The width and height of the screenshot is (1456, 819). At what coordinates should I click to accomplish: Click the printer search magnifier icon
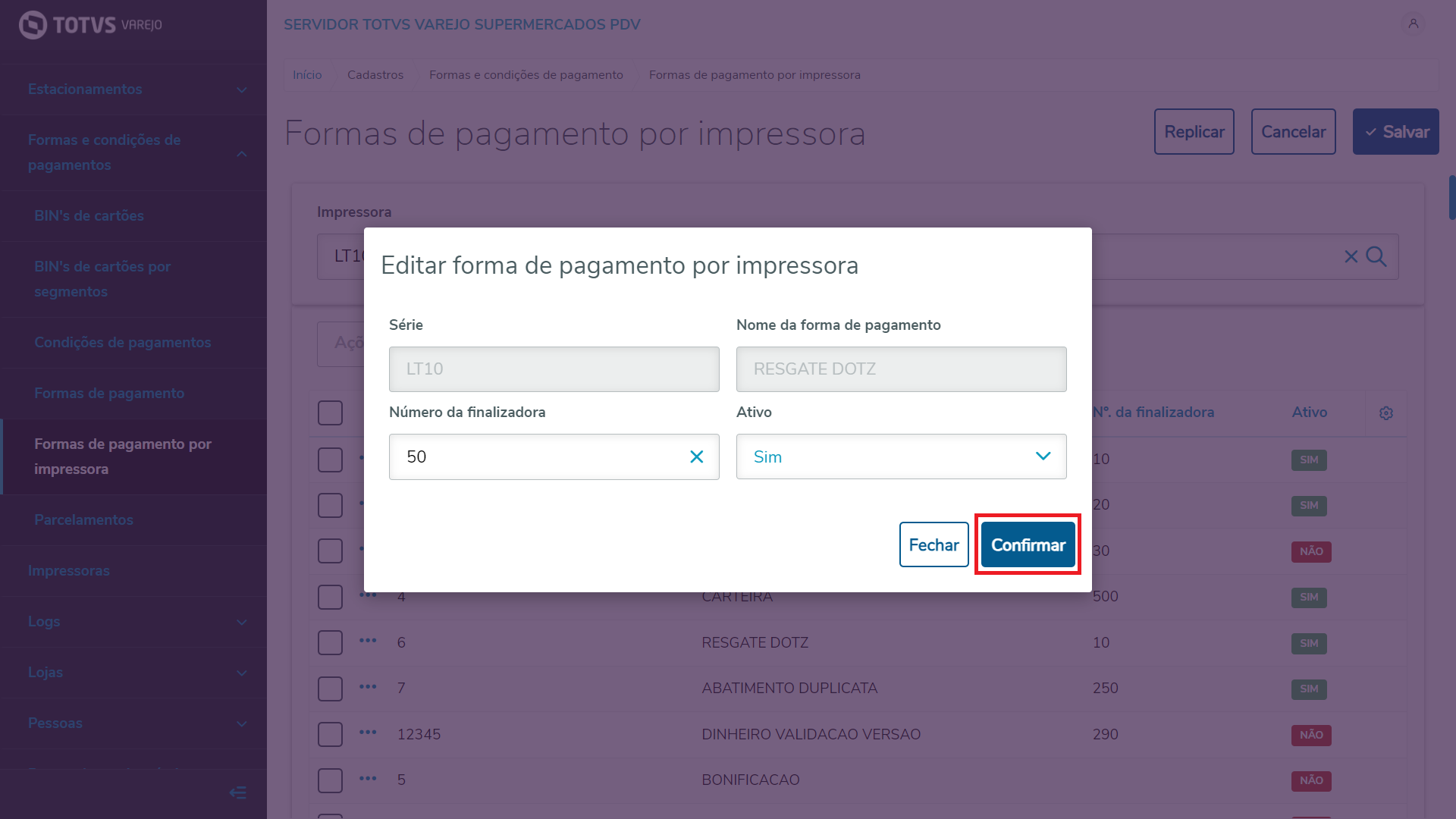(1376, 257)
